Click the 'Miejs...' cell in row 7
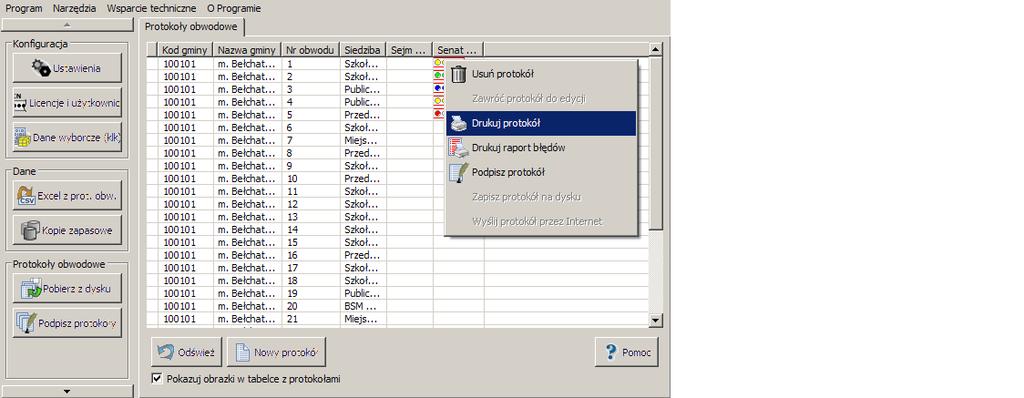 (x=363, y=141)
